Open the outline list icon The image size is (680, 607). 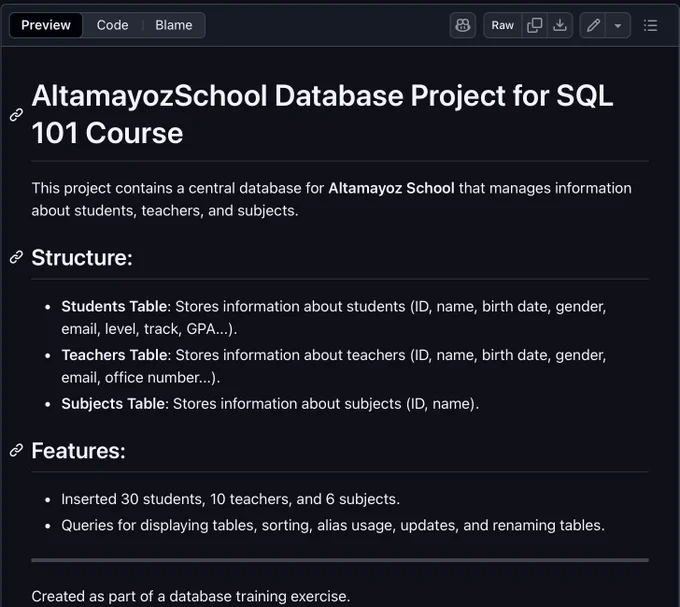tap(650, 25)
